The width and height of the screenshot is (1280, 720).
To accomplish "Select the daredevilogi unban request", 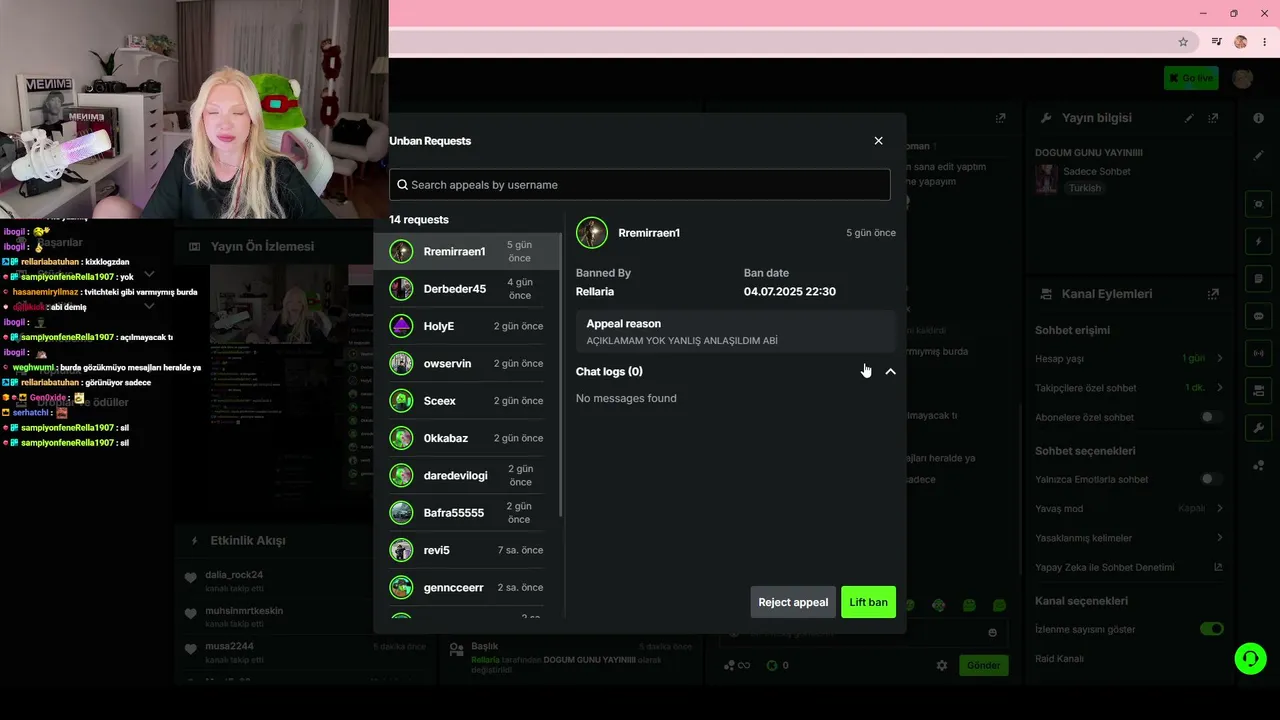I will pos(467,475).
